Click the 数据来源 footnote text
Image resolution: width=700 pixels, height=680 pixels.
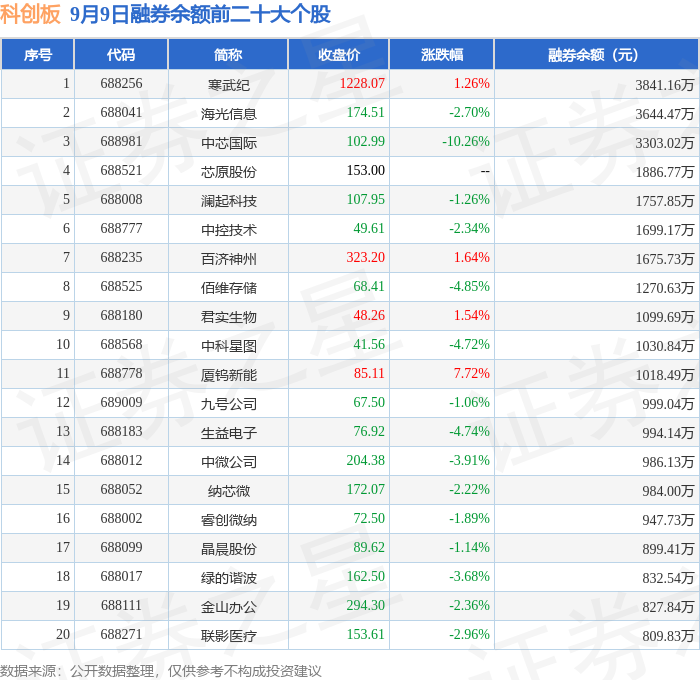[x=161, y=671]
